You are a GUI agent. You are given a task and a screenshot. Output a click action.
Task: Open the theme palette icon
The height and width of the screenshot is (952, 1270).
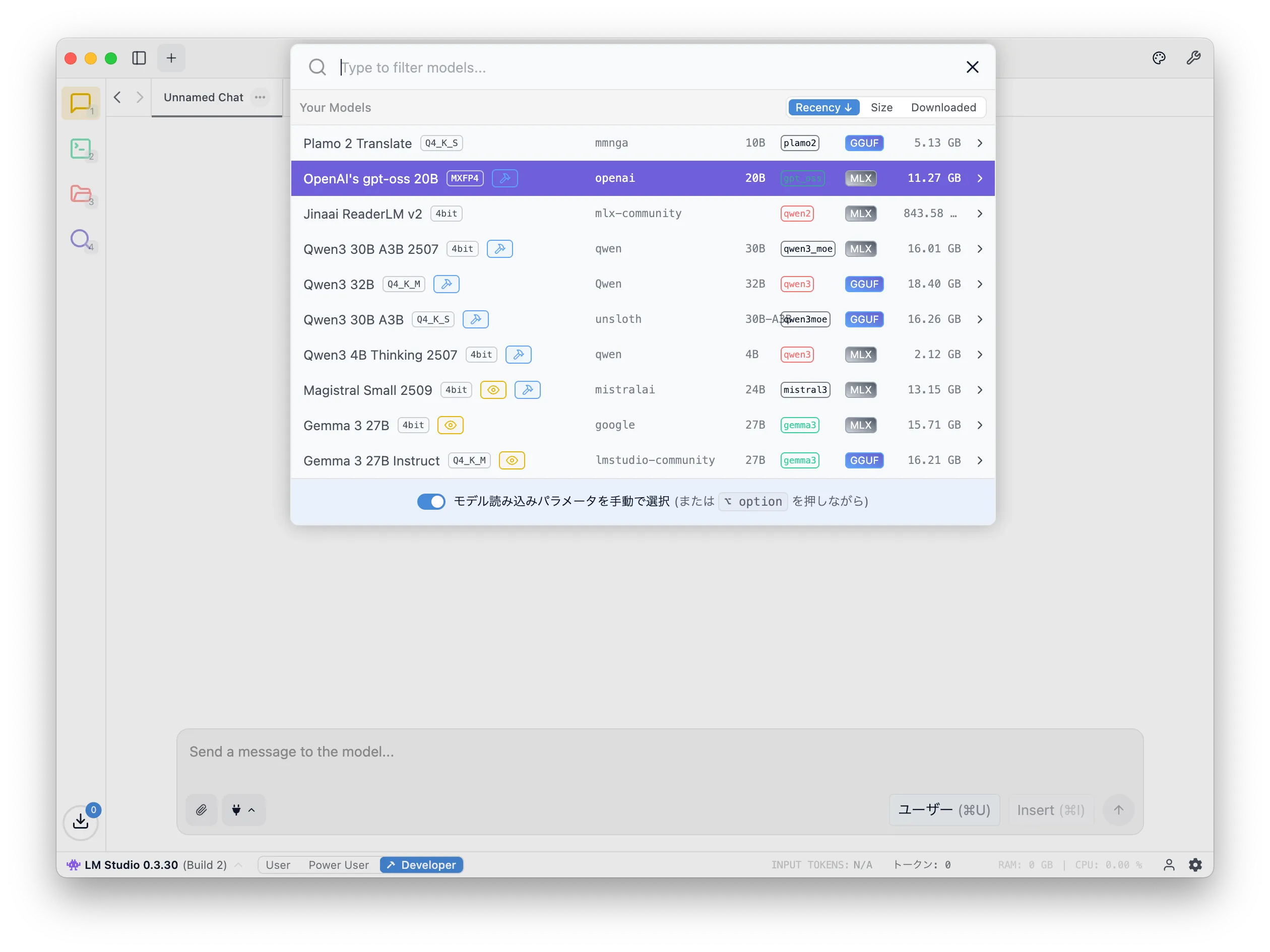point(1159,58)
